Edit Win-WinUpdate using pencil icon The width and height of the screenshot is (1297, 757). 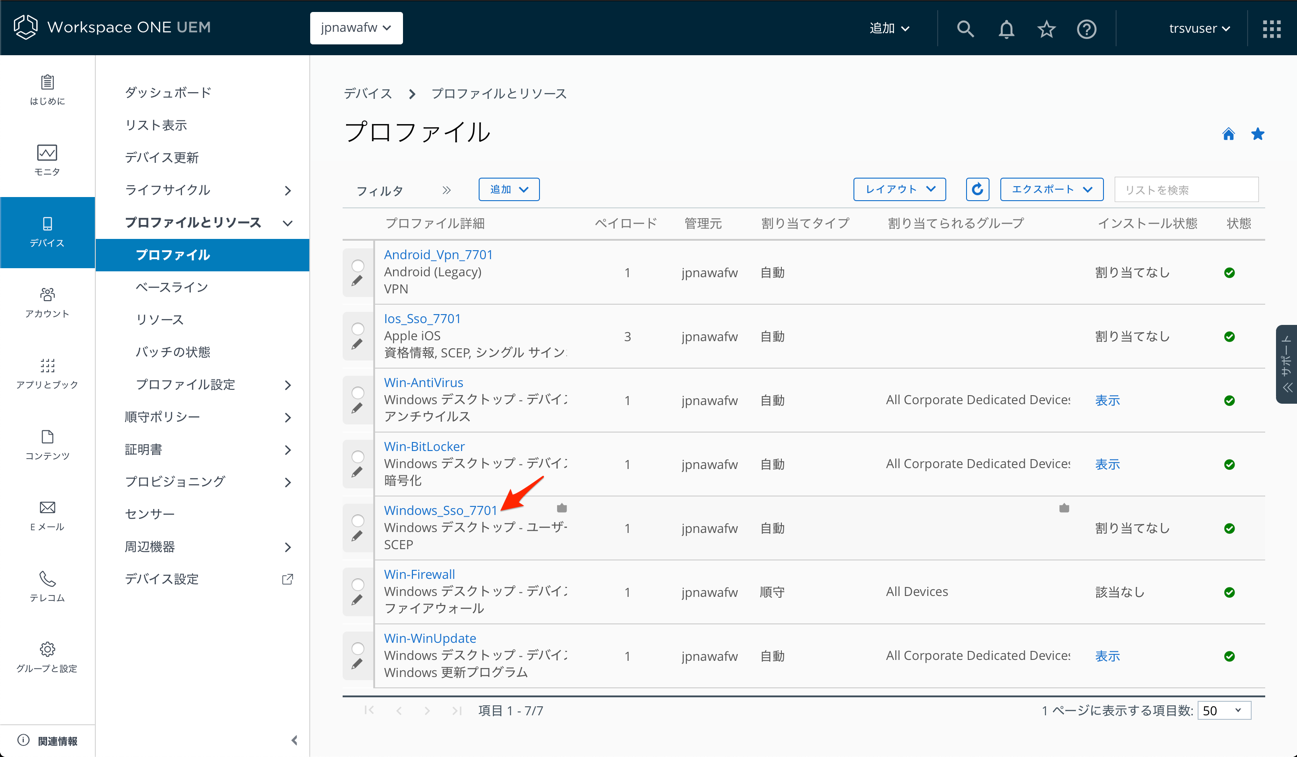coord(357,666)
